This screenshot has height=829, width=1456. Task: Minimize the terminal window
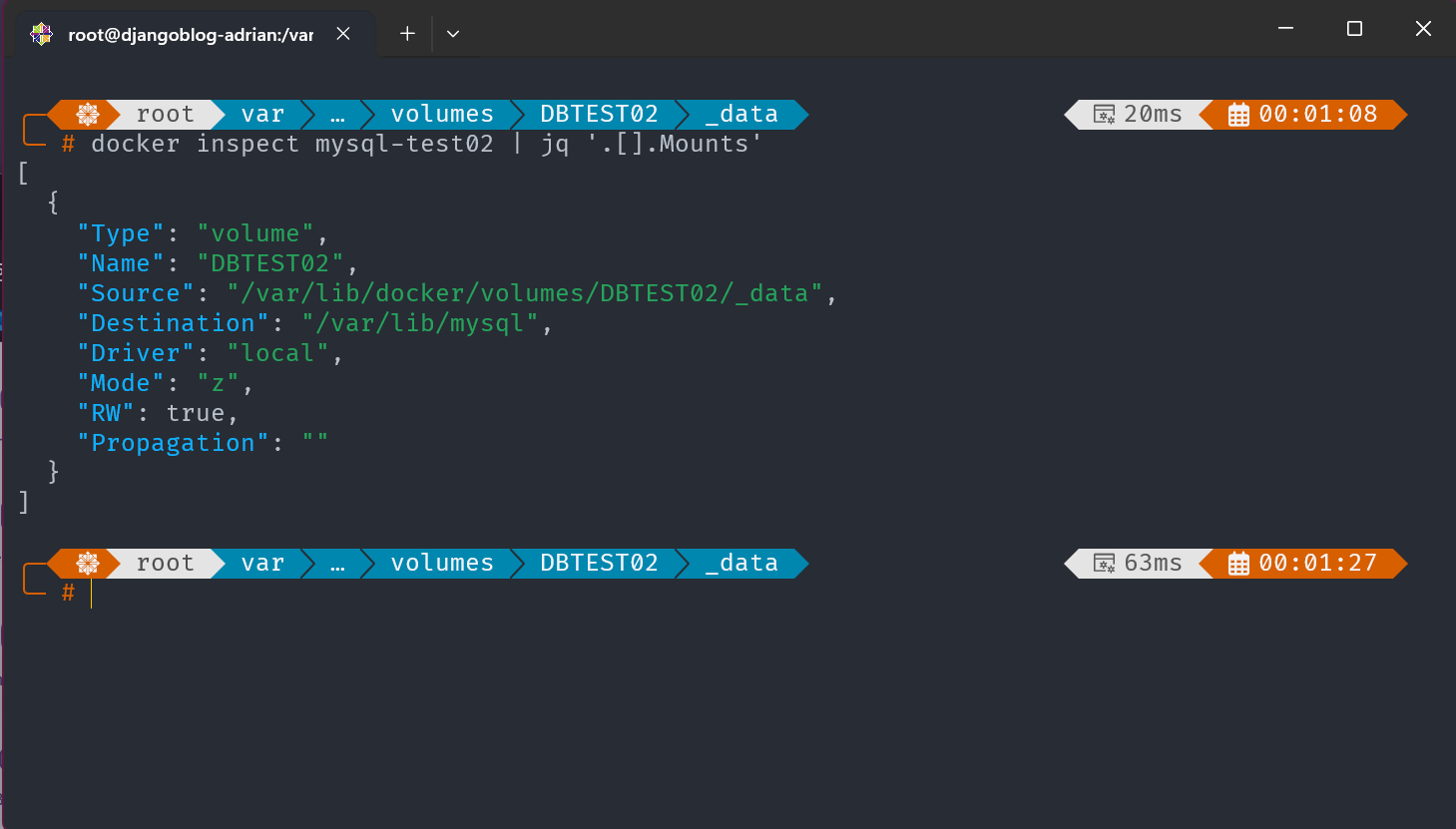click(1286, 29)
